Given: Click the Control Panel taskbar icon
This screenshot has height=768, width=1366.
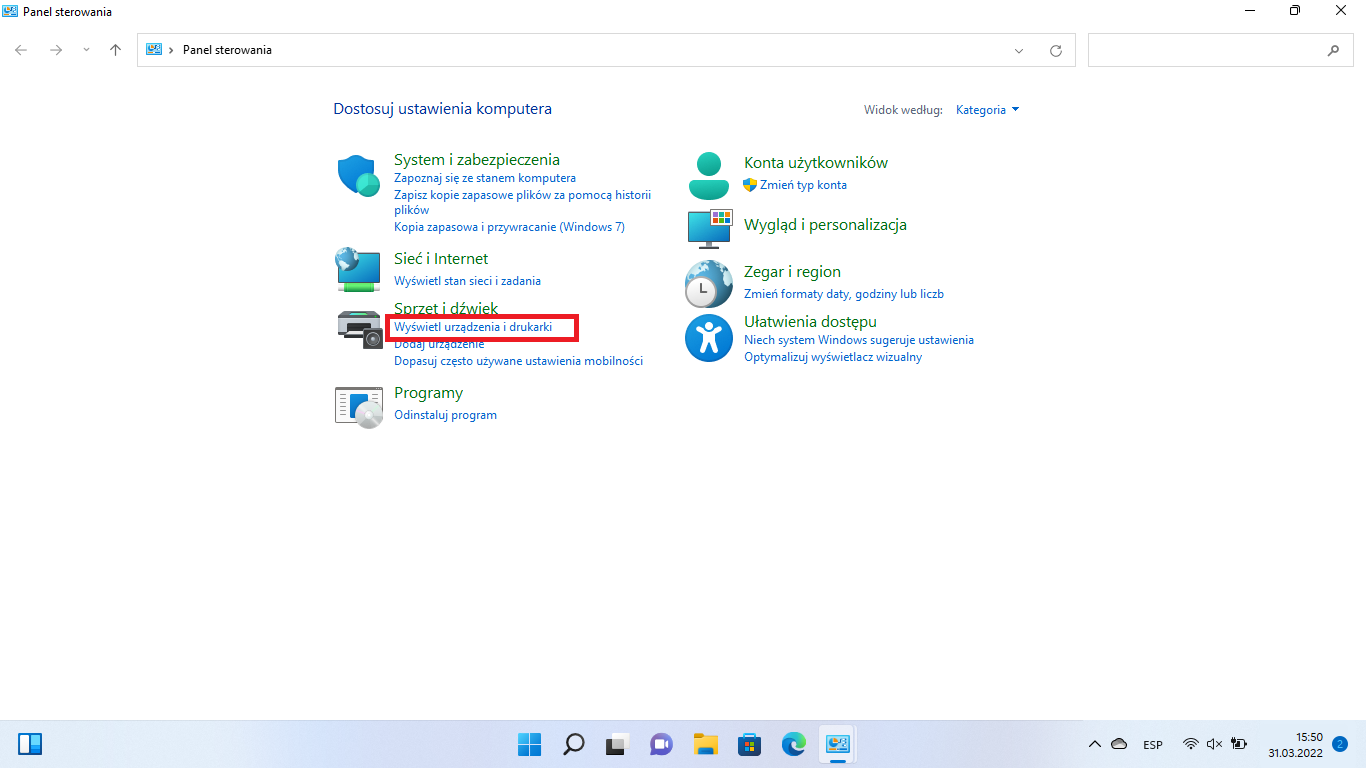Looking at the screenshot, I should click(x=837, y=744).
